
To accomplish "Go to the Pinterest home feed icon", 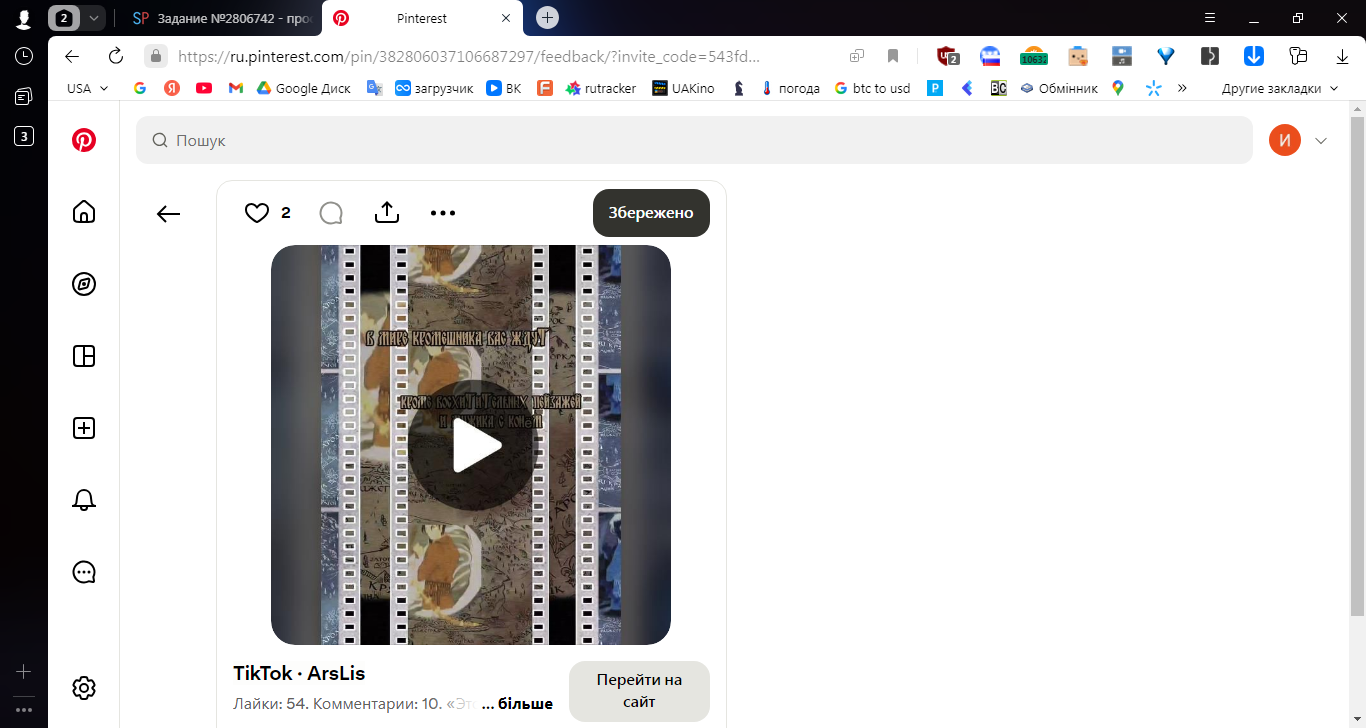I will tap(84, 211).
